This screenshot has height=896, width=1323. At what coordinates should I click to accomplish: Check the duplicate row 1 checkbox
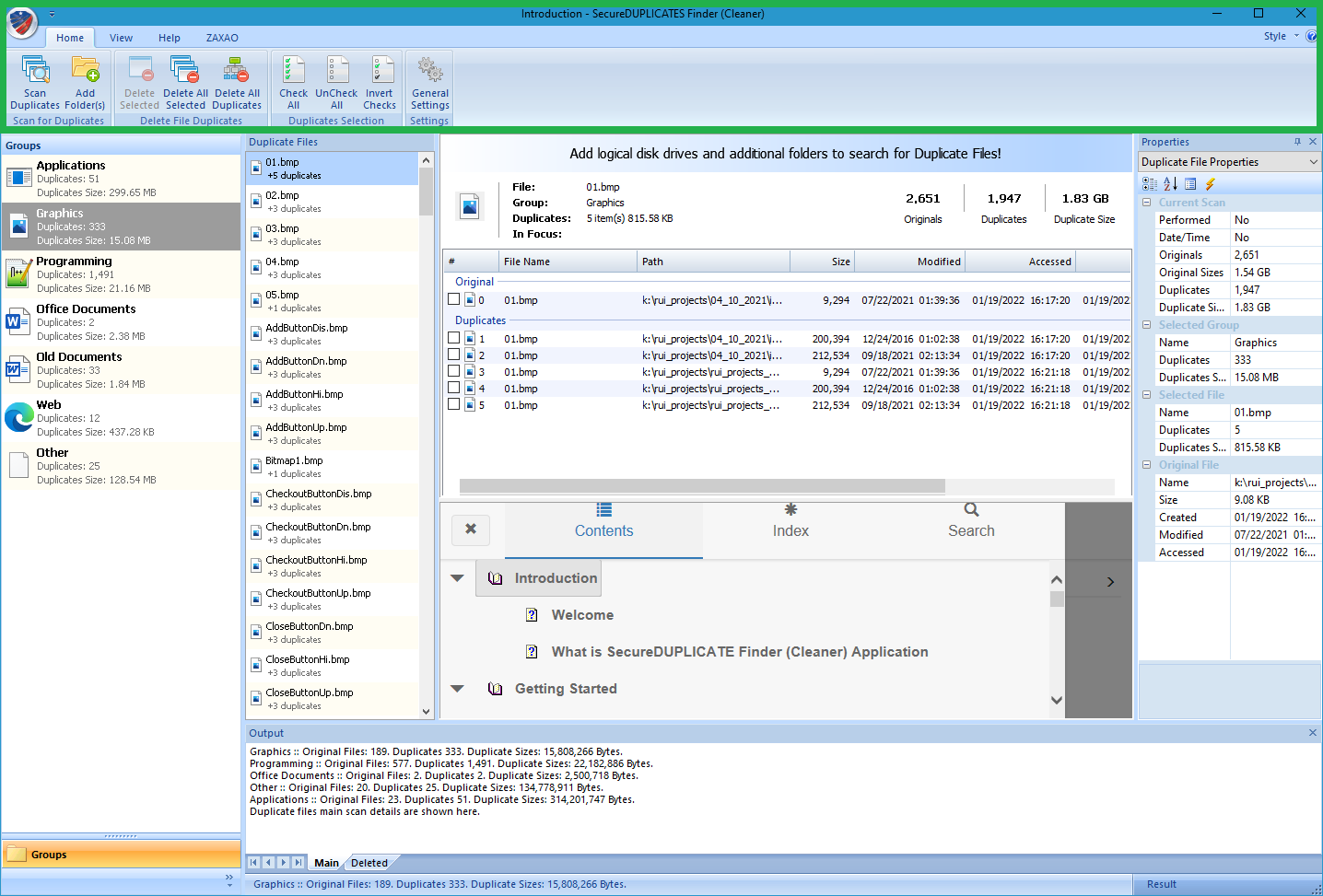(x=453, y=338)
